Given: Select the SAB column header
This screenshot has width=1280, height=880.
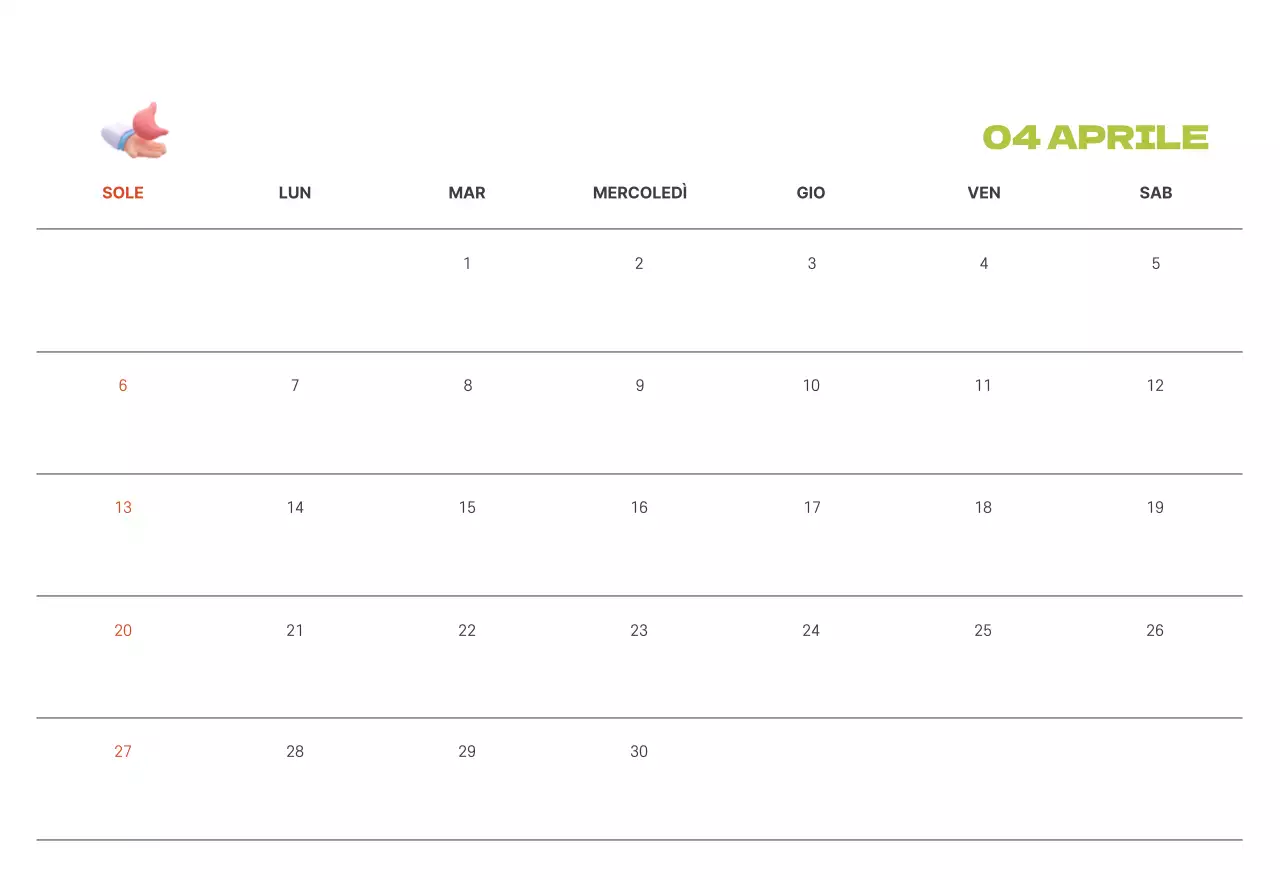Looking at the screenshot, I should [1156, 193].
